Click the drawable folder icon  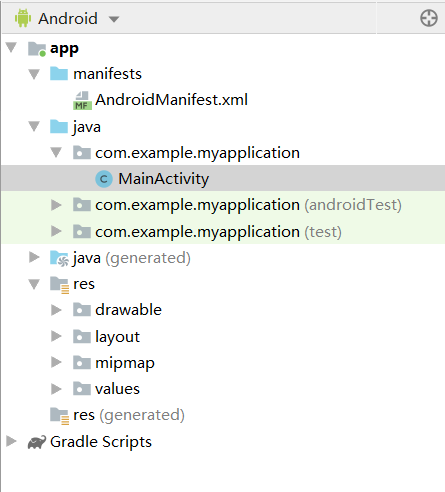82,310
